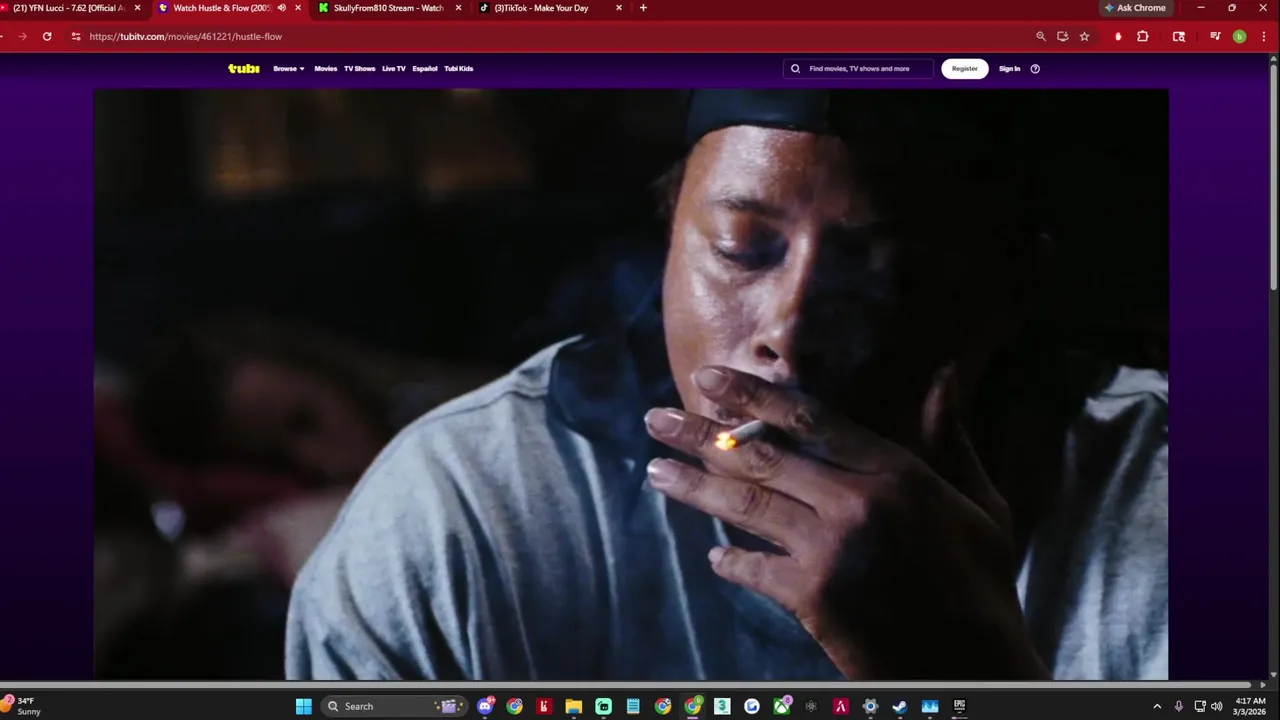Open the Tubi help question-mark icon
Screen dimensions: 1280x720
(x=1035, y=69)
